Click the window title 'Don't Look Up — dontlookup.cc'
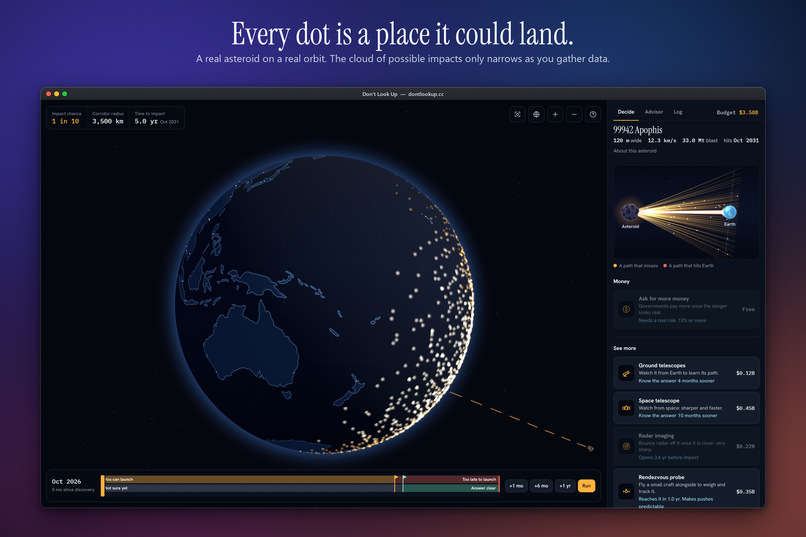The height and width of the screenshot is (537, 806). (402, 94)
